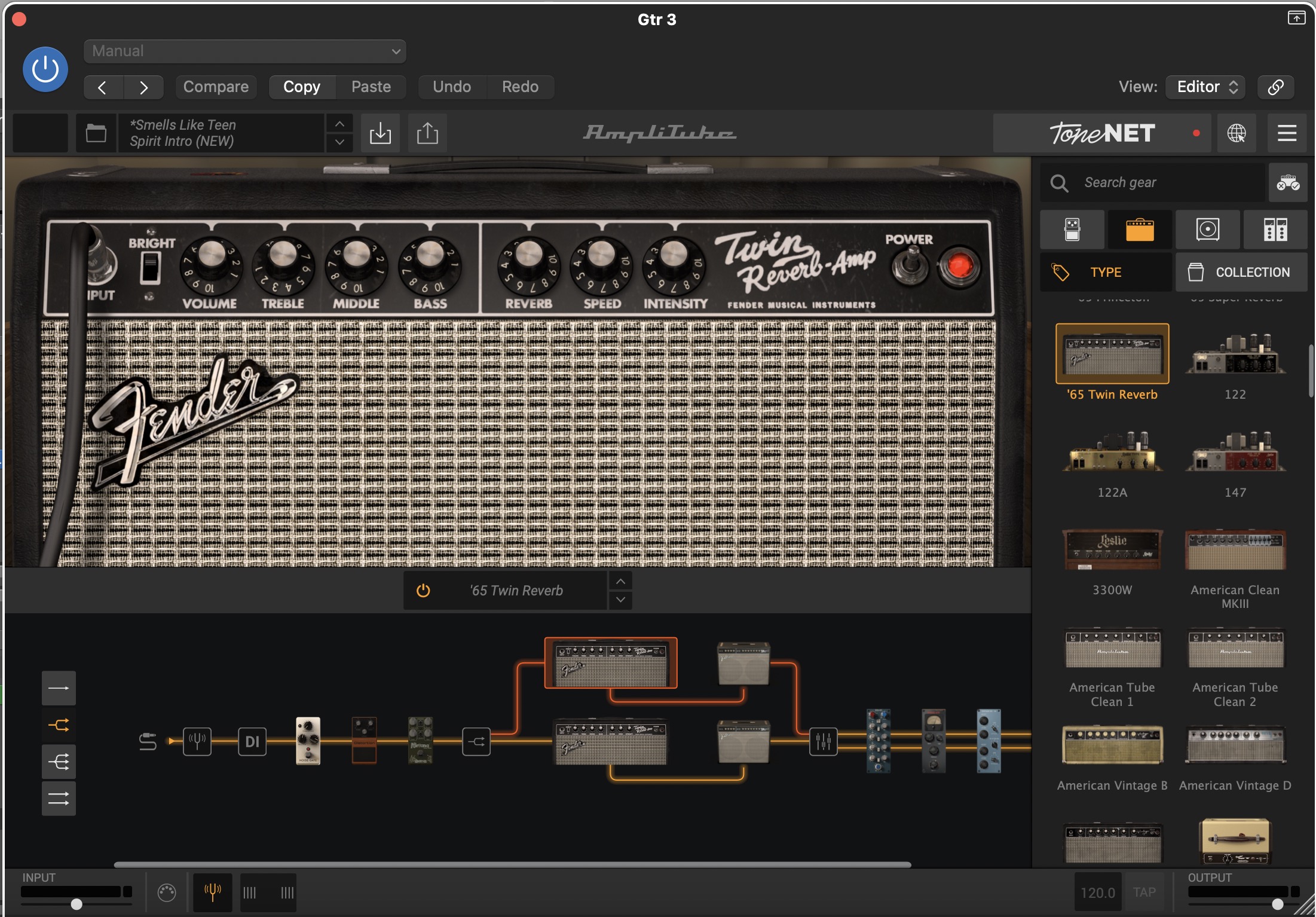
Task: Toggle the amp BRIGHT switch
Action: (x=150, y=267)
